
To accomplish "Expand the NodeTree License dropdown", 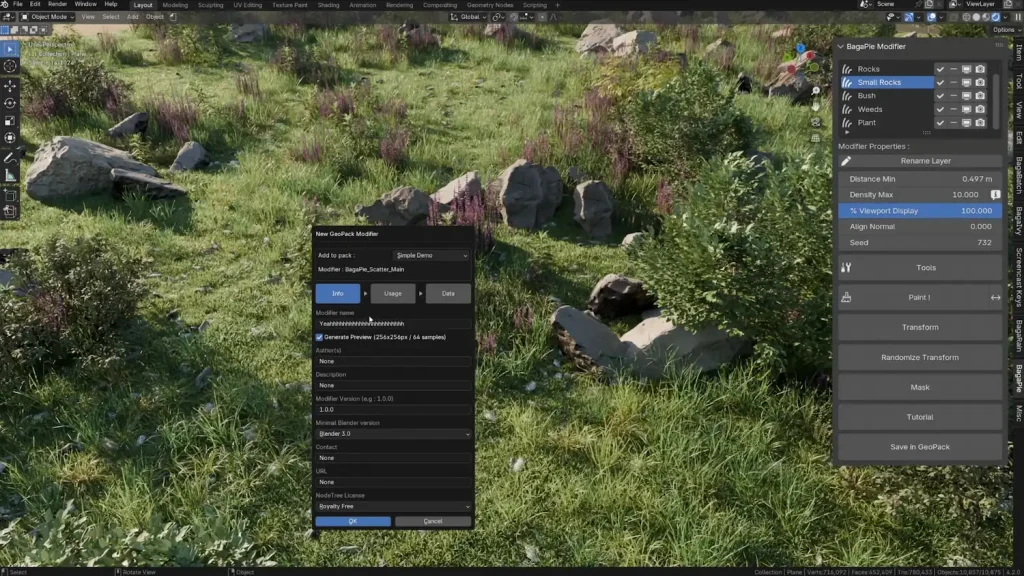I will point(393,507).
